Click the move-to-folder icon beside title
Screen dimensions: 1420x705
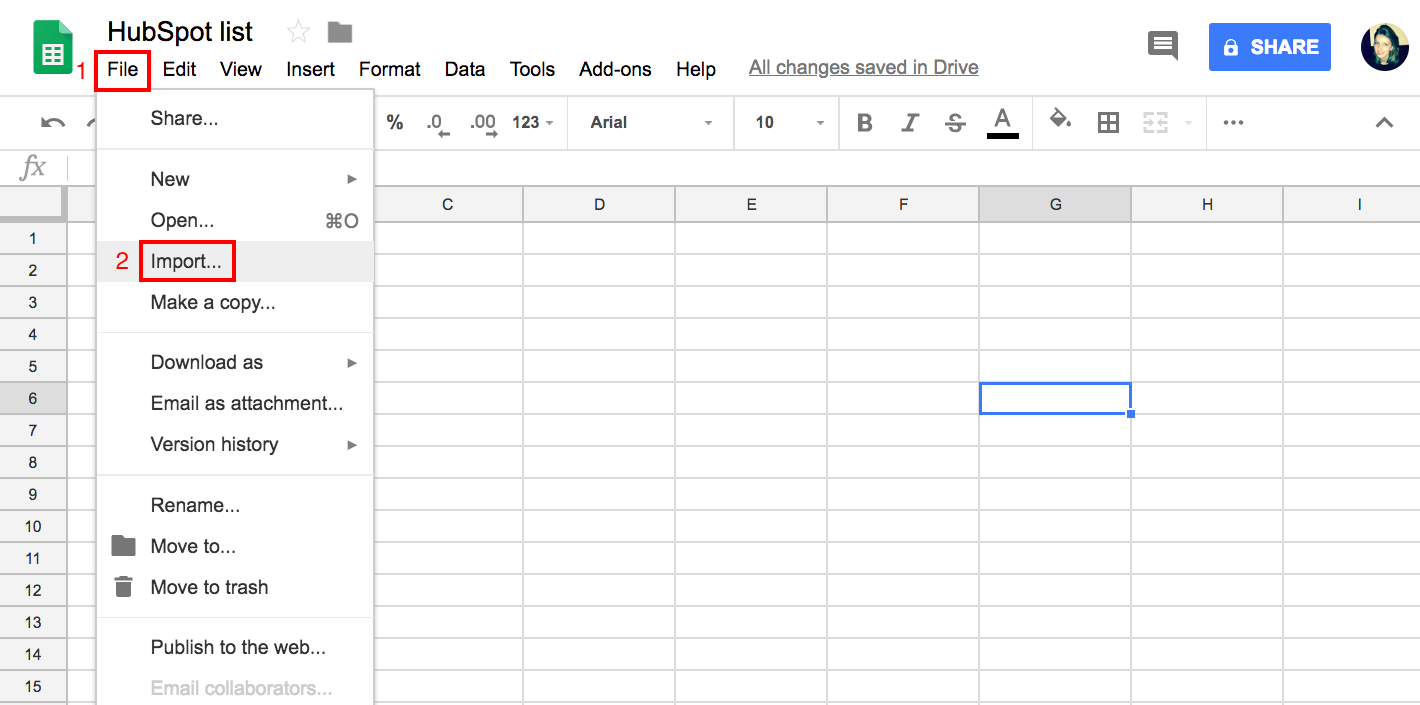pos(340,32)
